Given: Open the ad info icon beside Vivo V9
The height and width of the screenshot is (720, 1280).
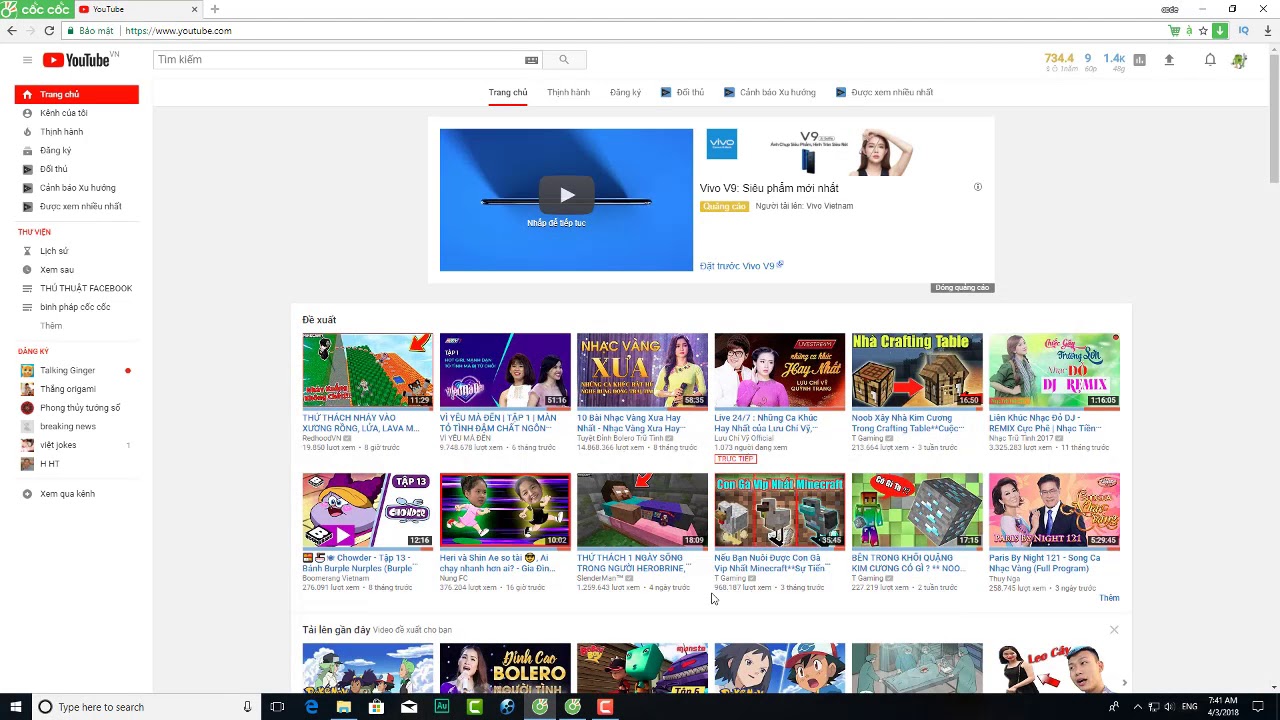Looking at the screenshot, I should pos(978,187).
